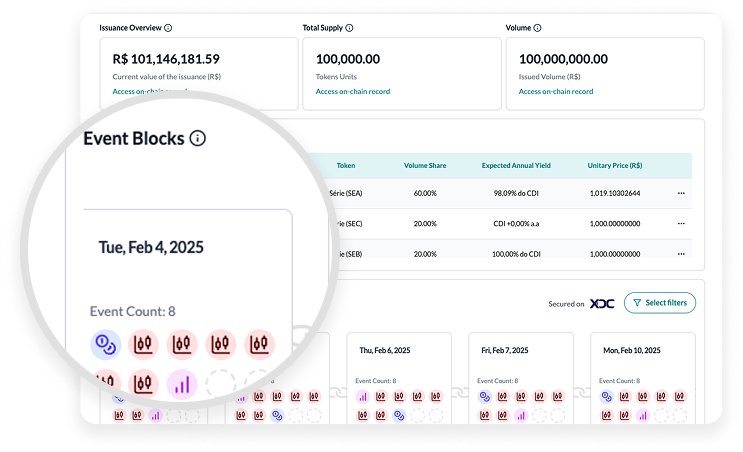Open Access on-chain record under Total Supply
Viewport: 743px width, 452px height.
click(x=353, y=91)
